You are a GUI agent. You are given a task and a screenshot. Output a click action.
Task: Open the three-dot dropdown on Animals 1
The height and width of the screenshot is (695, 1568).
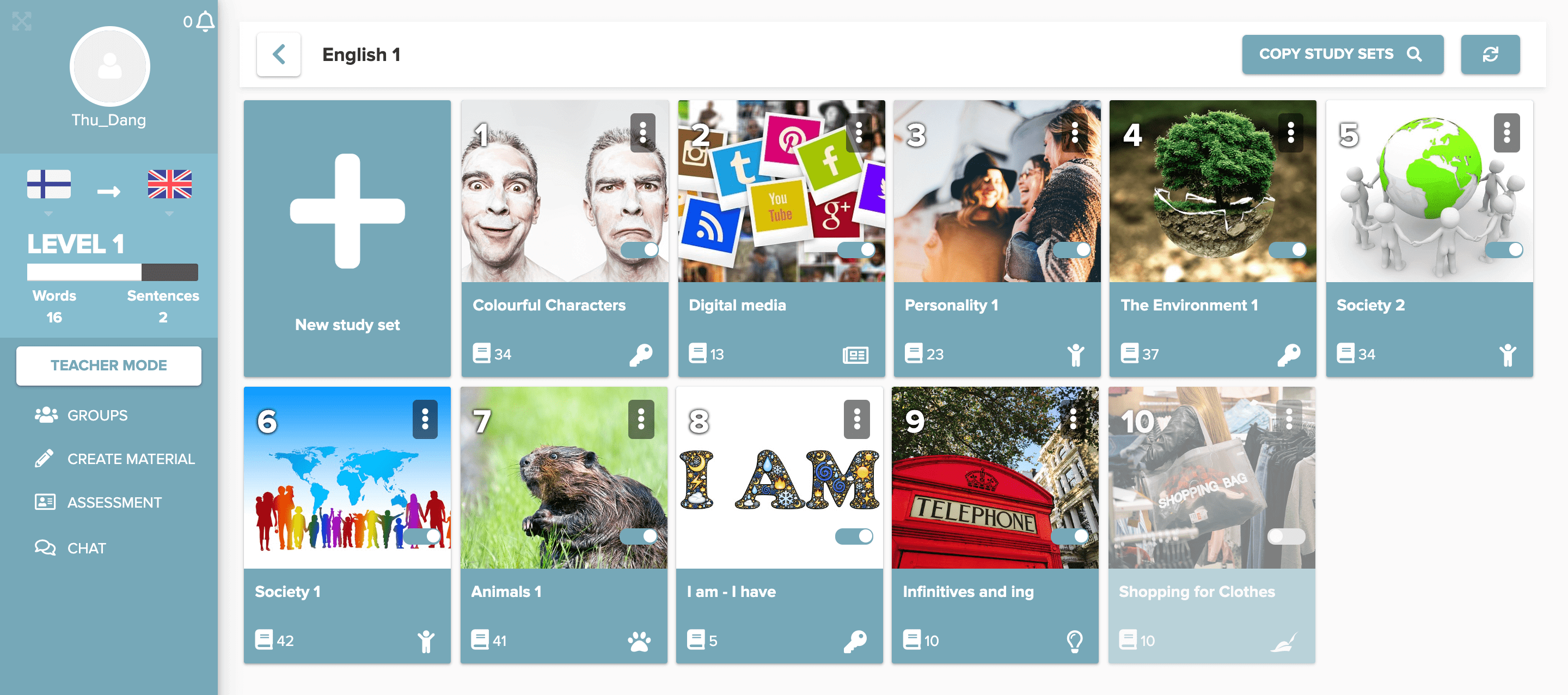641,418
